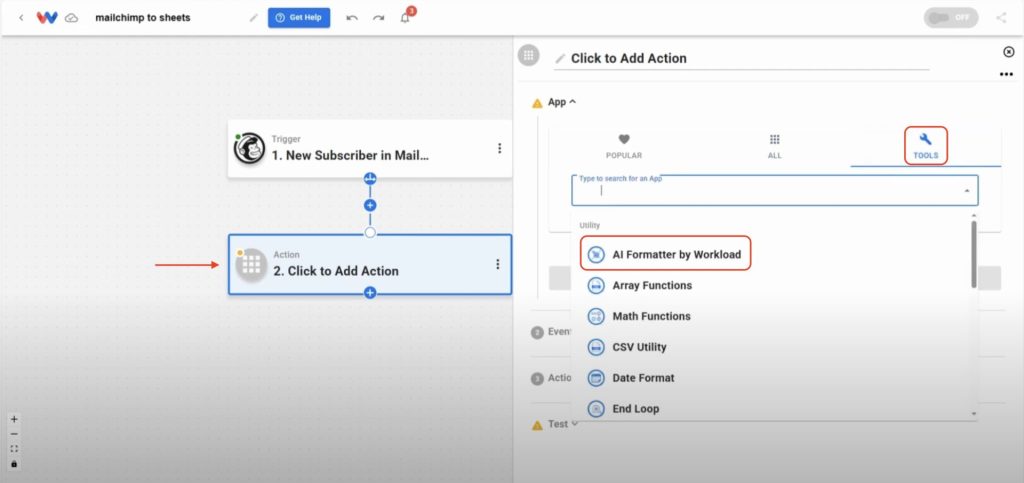The width and height of the screenshot is (1024, 483).
Task: Switch to the Popular tab
Action: [x=624, y=147]
